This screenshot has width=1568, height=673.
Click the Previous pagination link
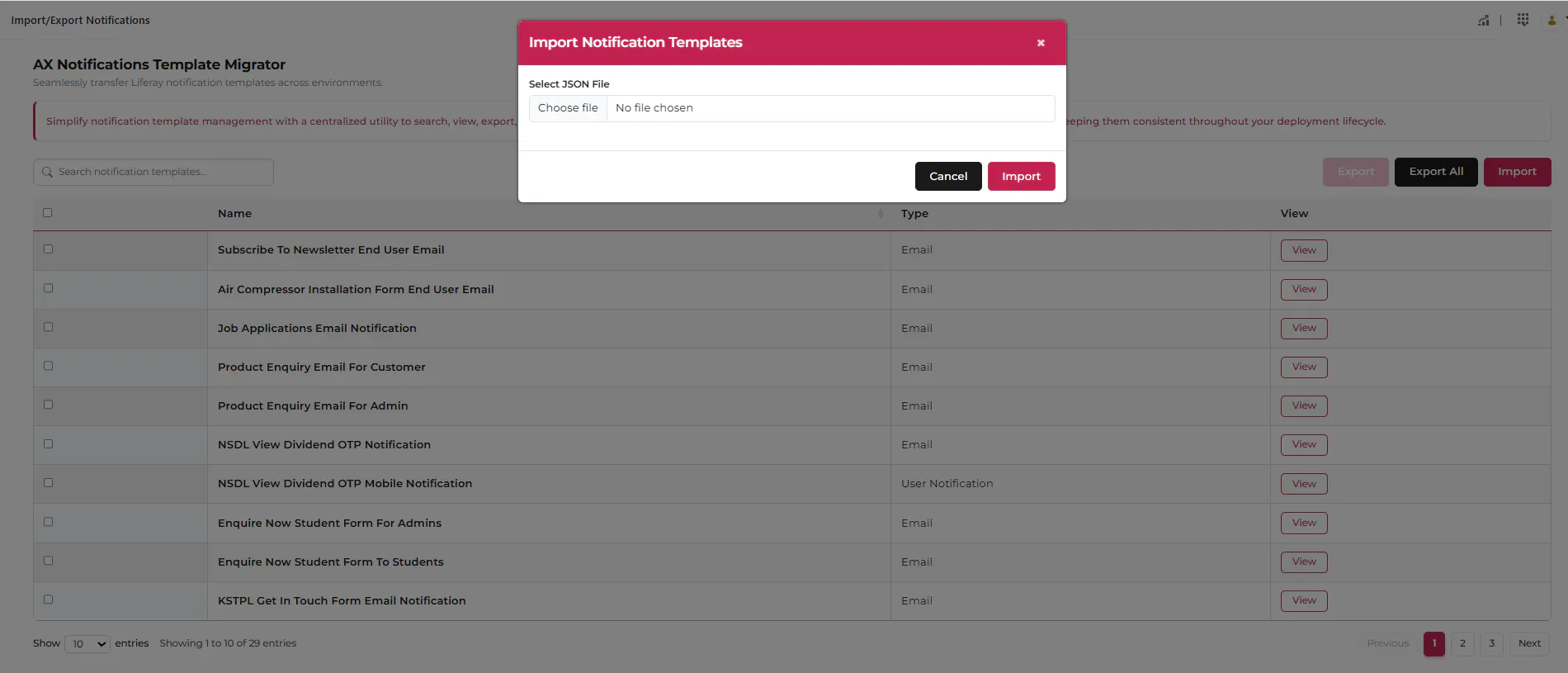tap(1388, 644)
